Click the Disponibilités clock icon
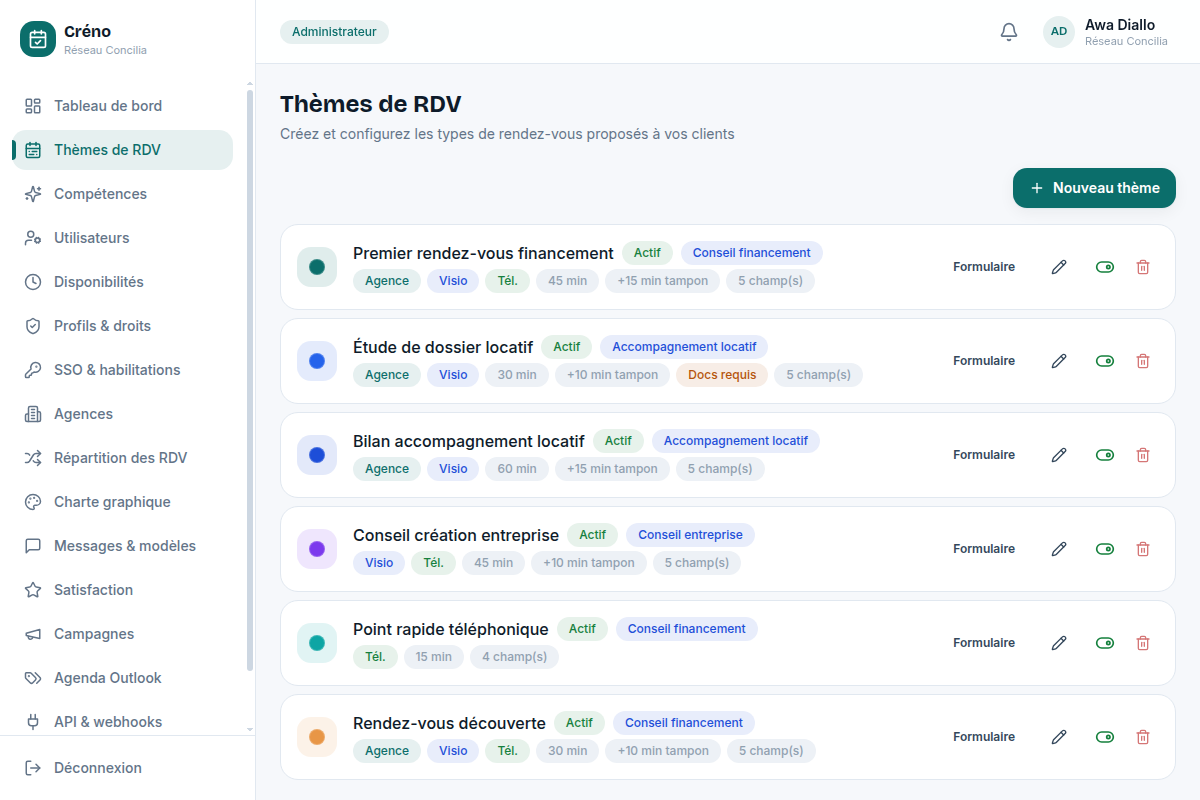This screenshot has width=1200, height=800. [33, 282]
